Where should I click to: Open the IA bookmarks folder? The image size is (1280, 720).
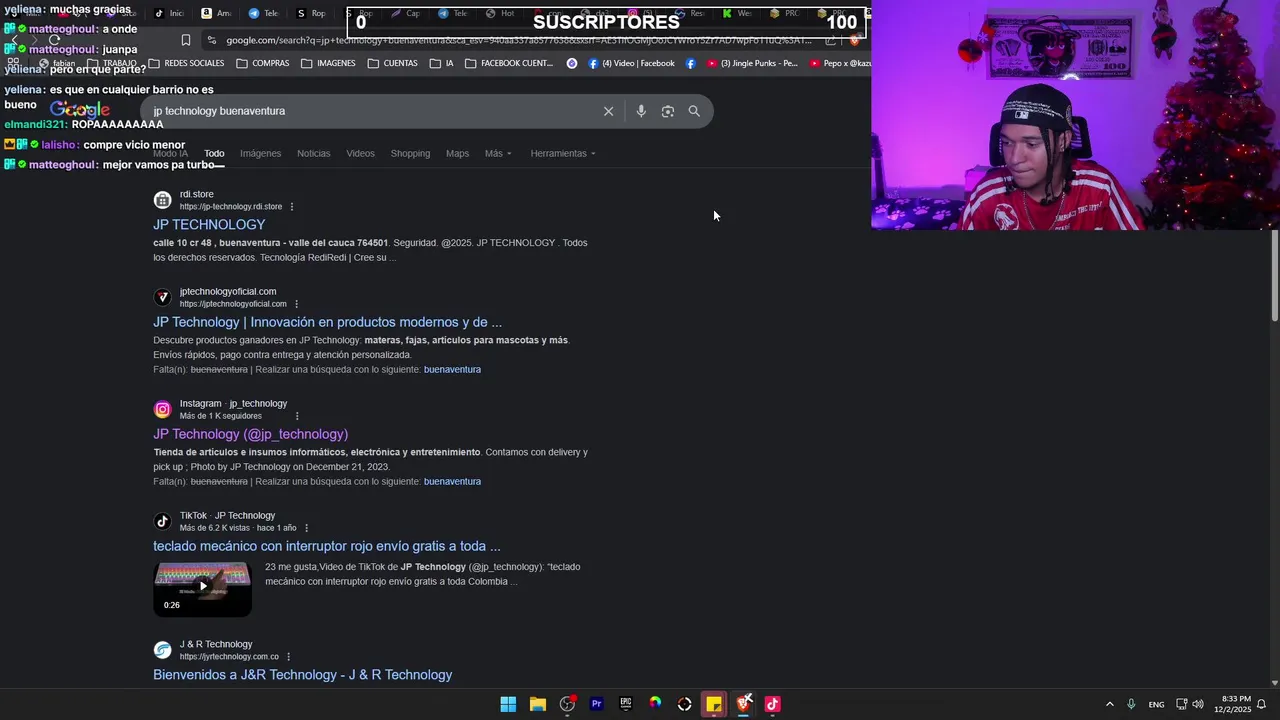441,63
